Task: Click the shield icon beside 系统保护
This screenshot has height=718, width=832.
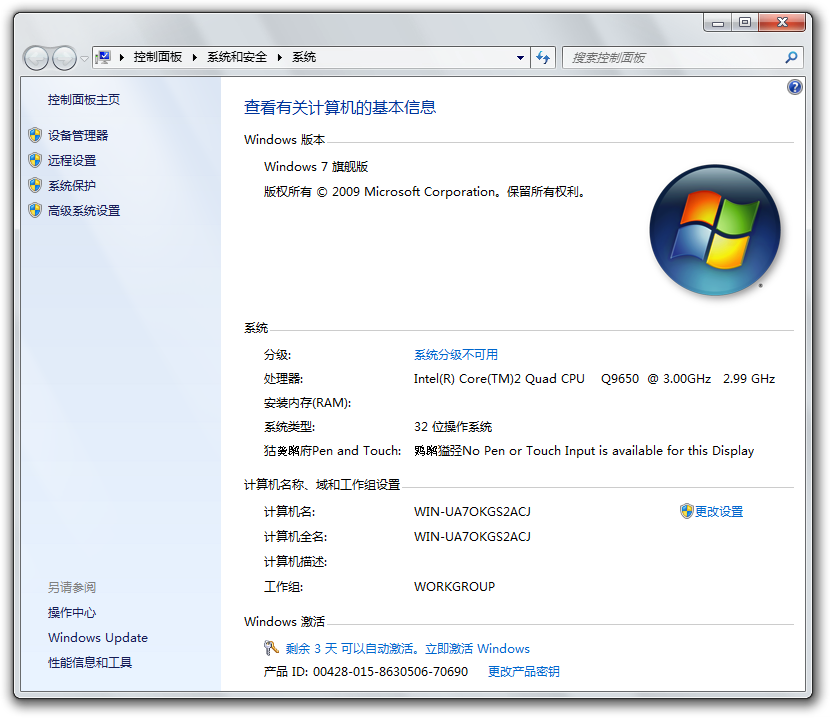Action: pos(35,185)
